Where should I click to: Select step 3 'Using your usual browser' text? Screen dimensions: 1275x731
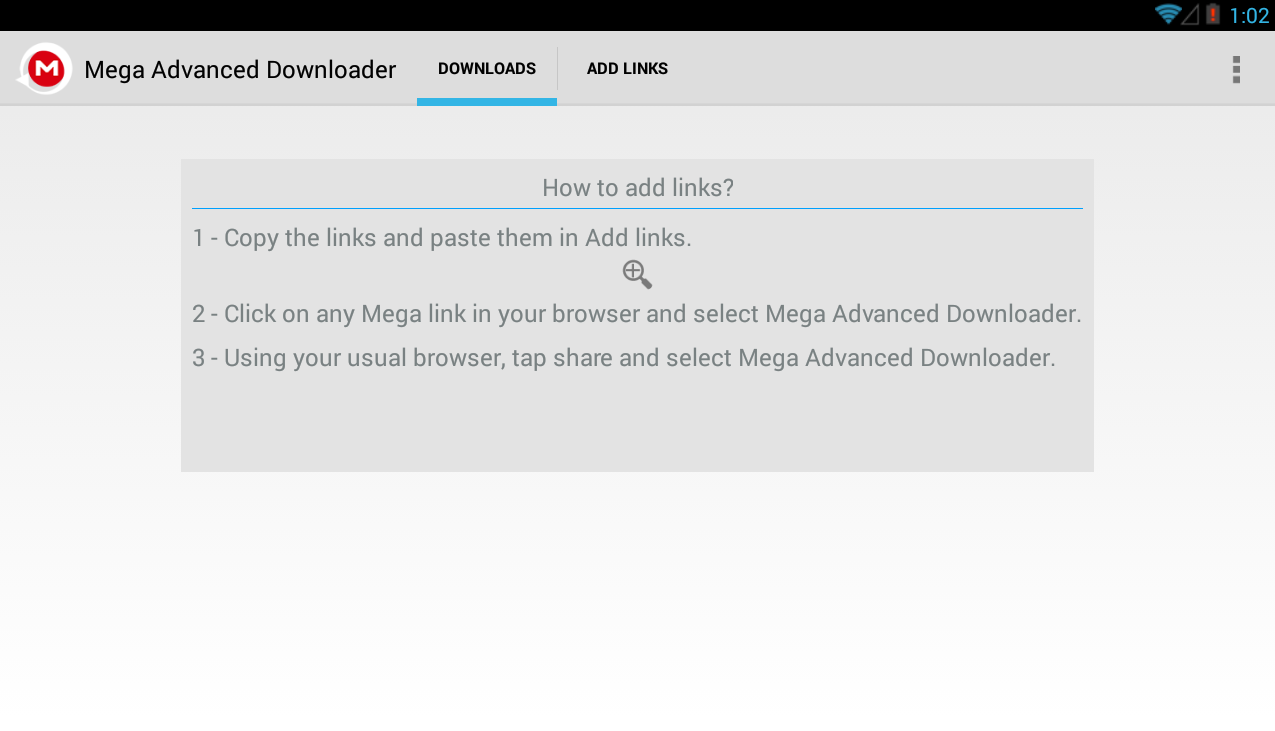click(624, 358)
